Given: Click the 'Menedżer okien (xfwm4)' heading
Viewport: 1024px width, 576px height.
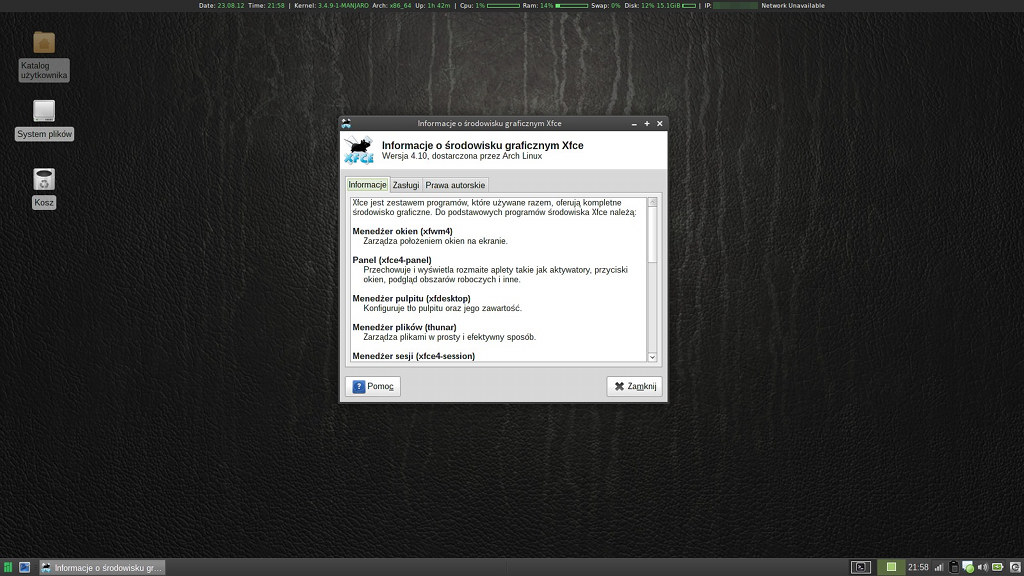Looking at the screenshot, I should tap(402, 231).
